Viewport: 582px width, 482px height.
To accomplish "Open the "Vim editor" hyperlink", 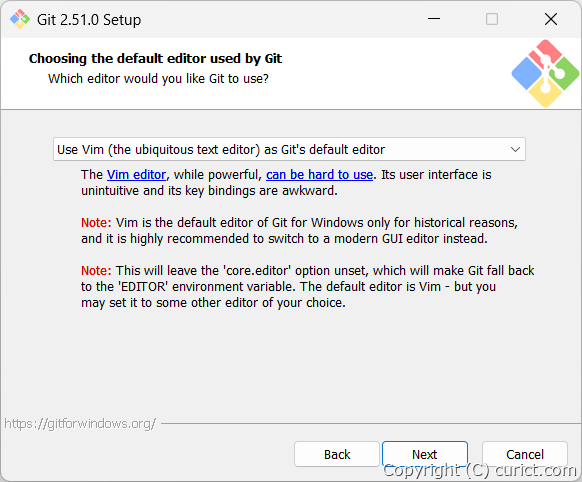I will pos(136,175).
